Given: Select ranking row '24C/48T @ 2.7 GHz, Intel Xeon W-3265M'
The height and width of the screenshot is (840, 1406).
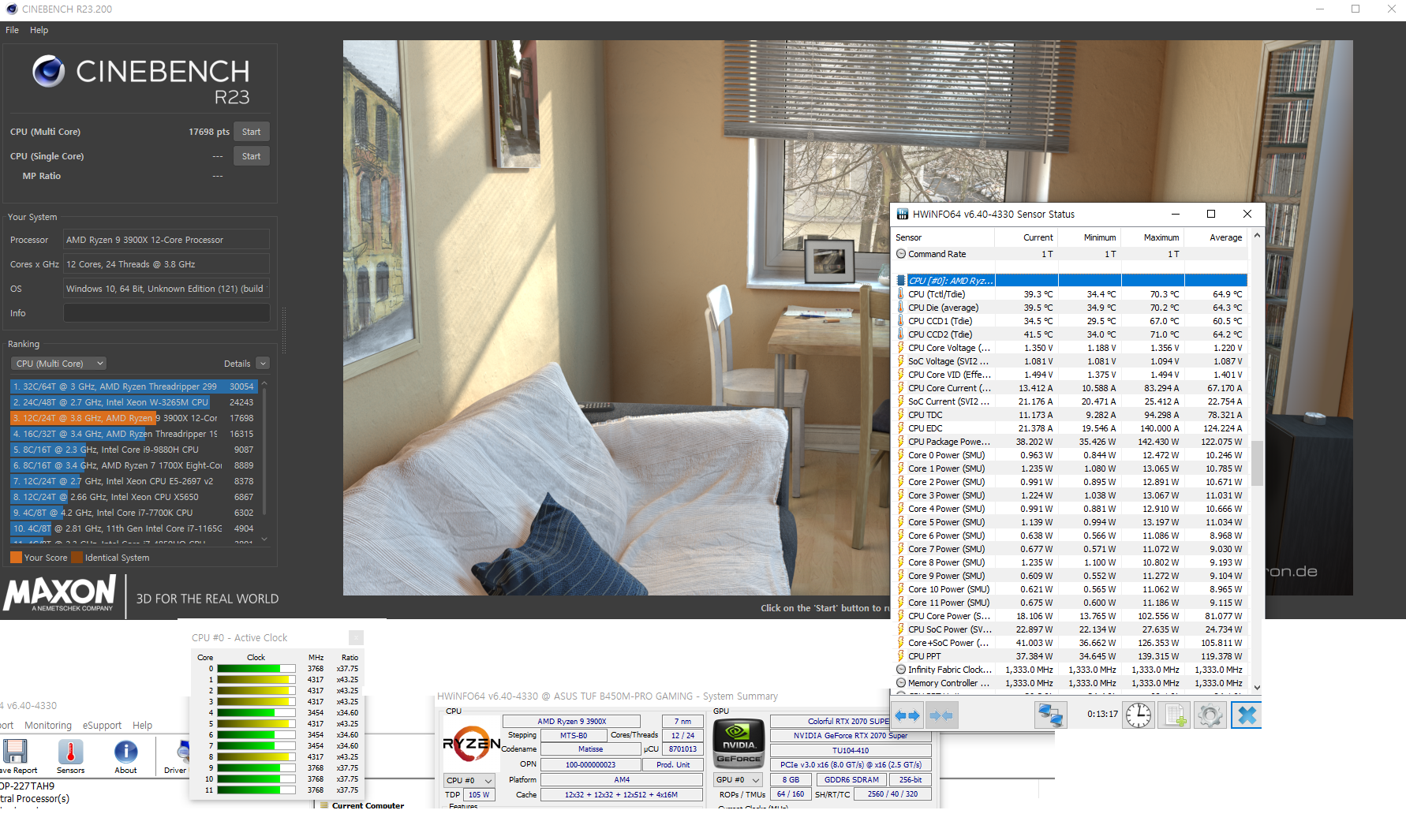Looking at the screenshot, I should [133, 402].
